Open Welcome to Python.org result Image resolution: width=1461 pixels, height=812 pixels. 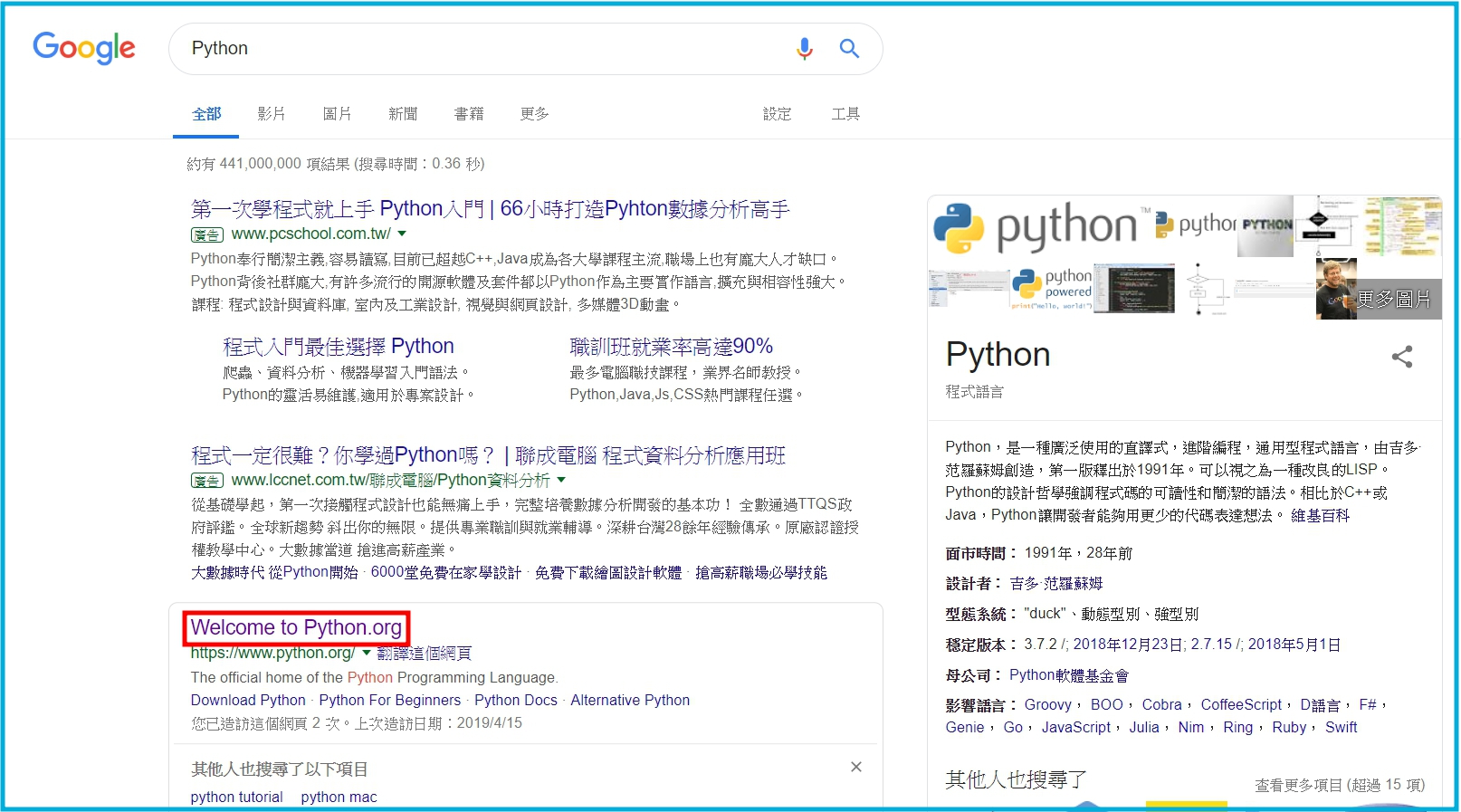click(296, 627)
